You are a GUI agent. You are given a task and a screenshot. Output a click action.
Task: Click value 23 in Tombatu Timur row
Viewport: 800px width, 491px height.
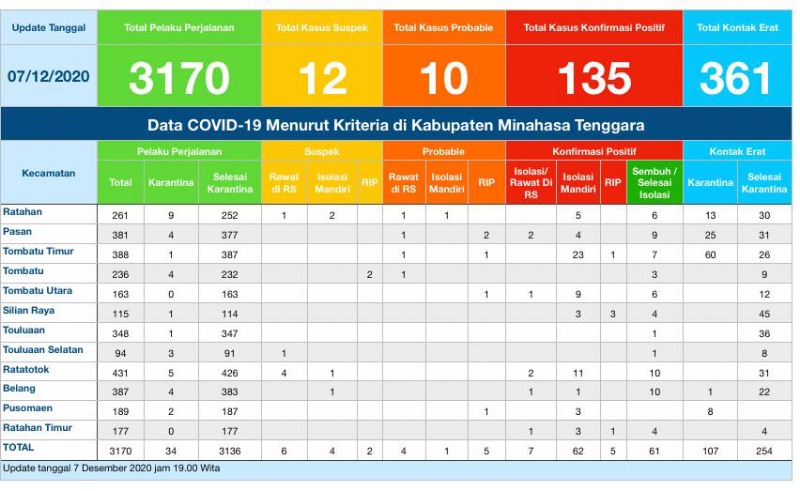tap(578, 255)
